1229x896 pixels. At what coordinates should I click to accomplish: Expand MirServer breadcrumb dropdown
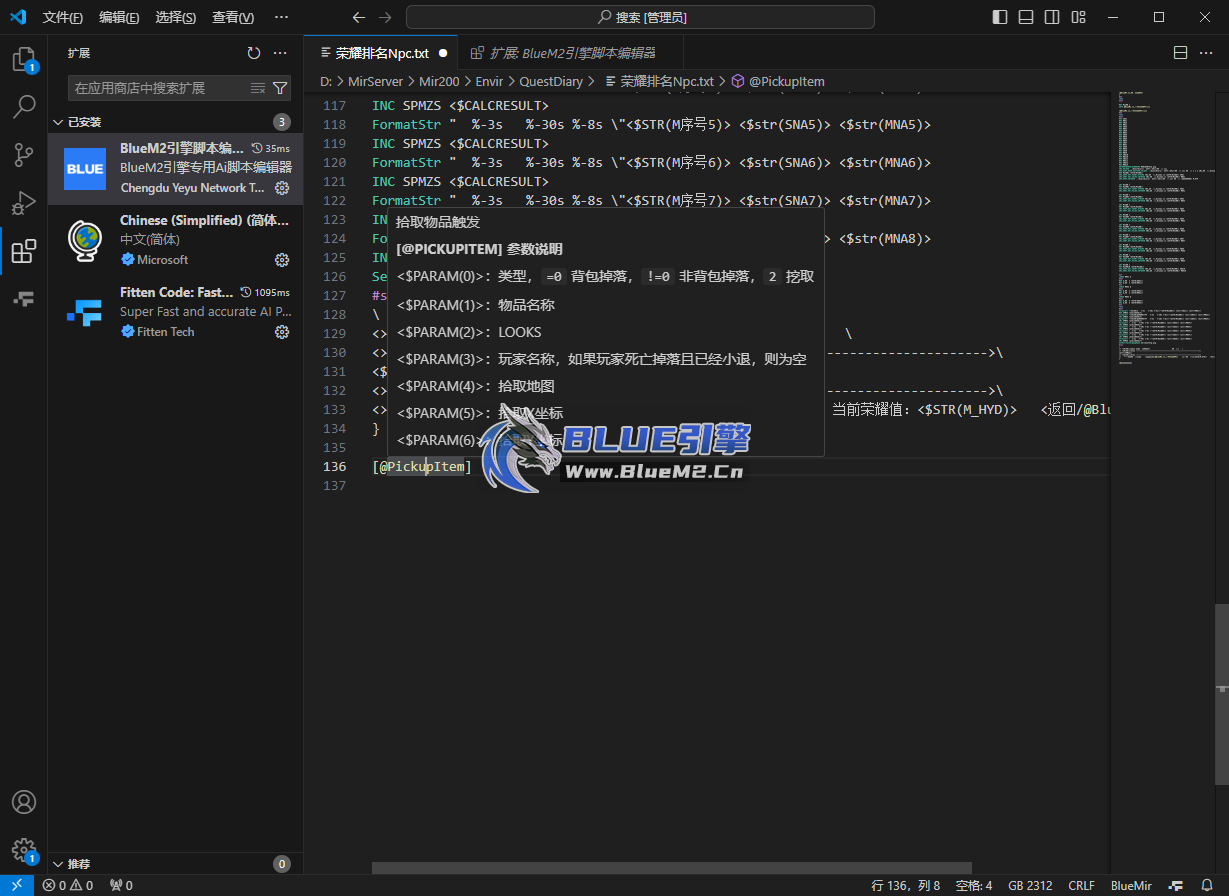pos(375,81)
